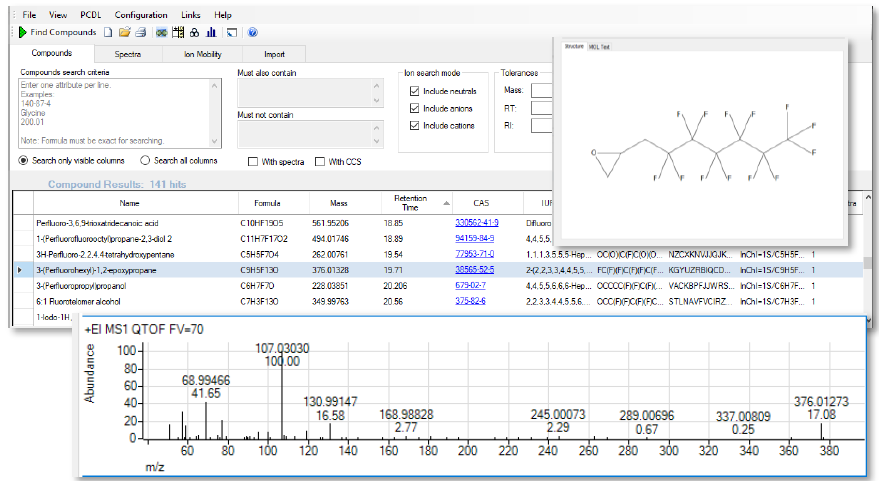The image size is (879, 481).
Task: Select the Structure tab in structure panel
Action: (x=573, y=47)
